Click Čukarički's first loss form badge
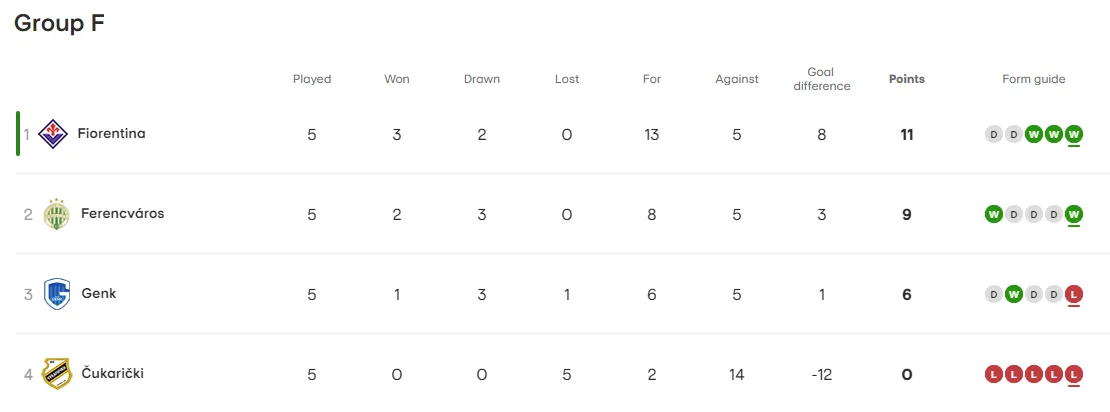 coord(994,374)
